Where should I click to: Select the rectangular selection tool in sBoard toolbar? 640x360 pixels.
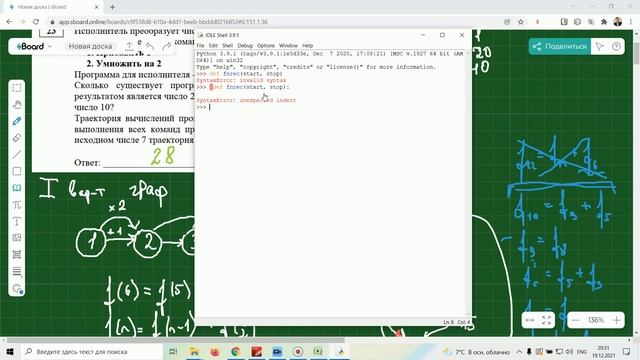(17, 88)
